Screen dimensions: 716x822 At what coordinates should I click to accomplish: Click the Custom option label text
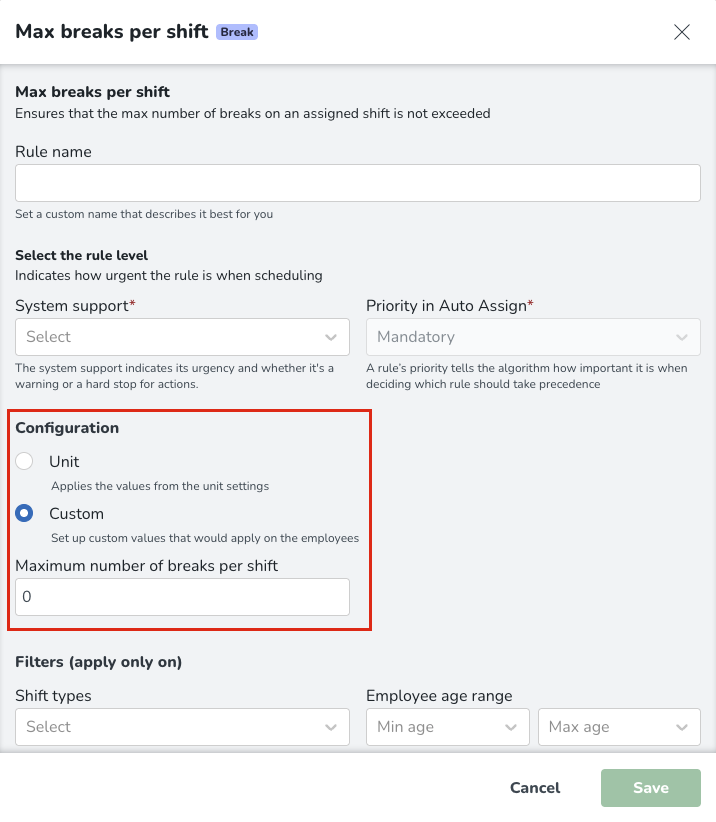77,514
